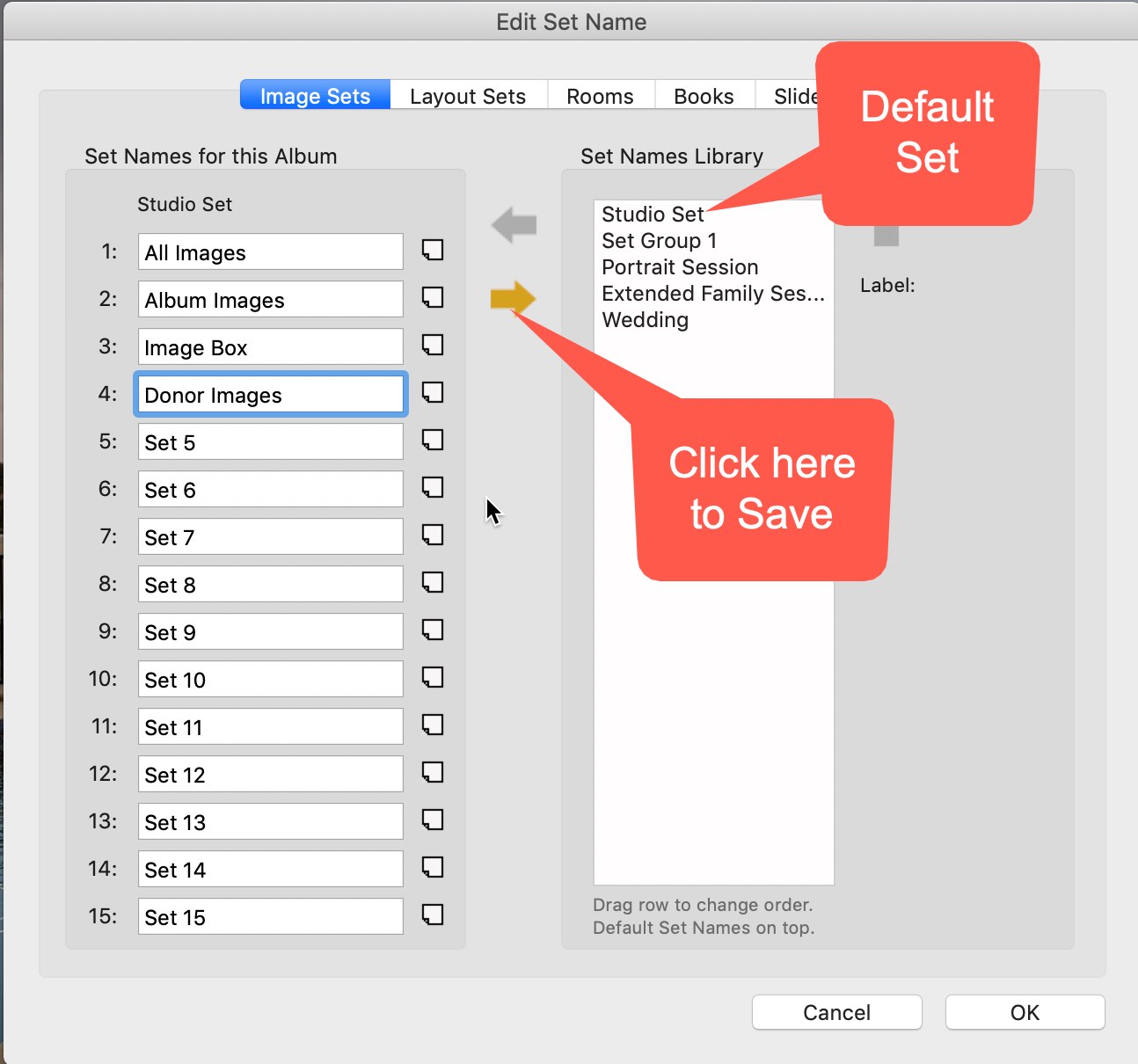Click the label icon for Set 15

click(x=432, y=915)
